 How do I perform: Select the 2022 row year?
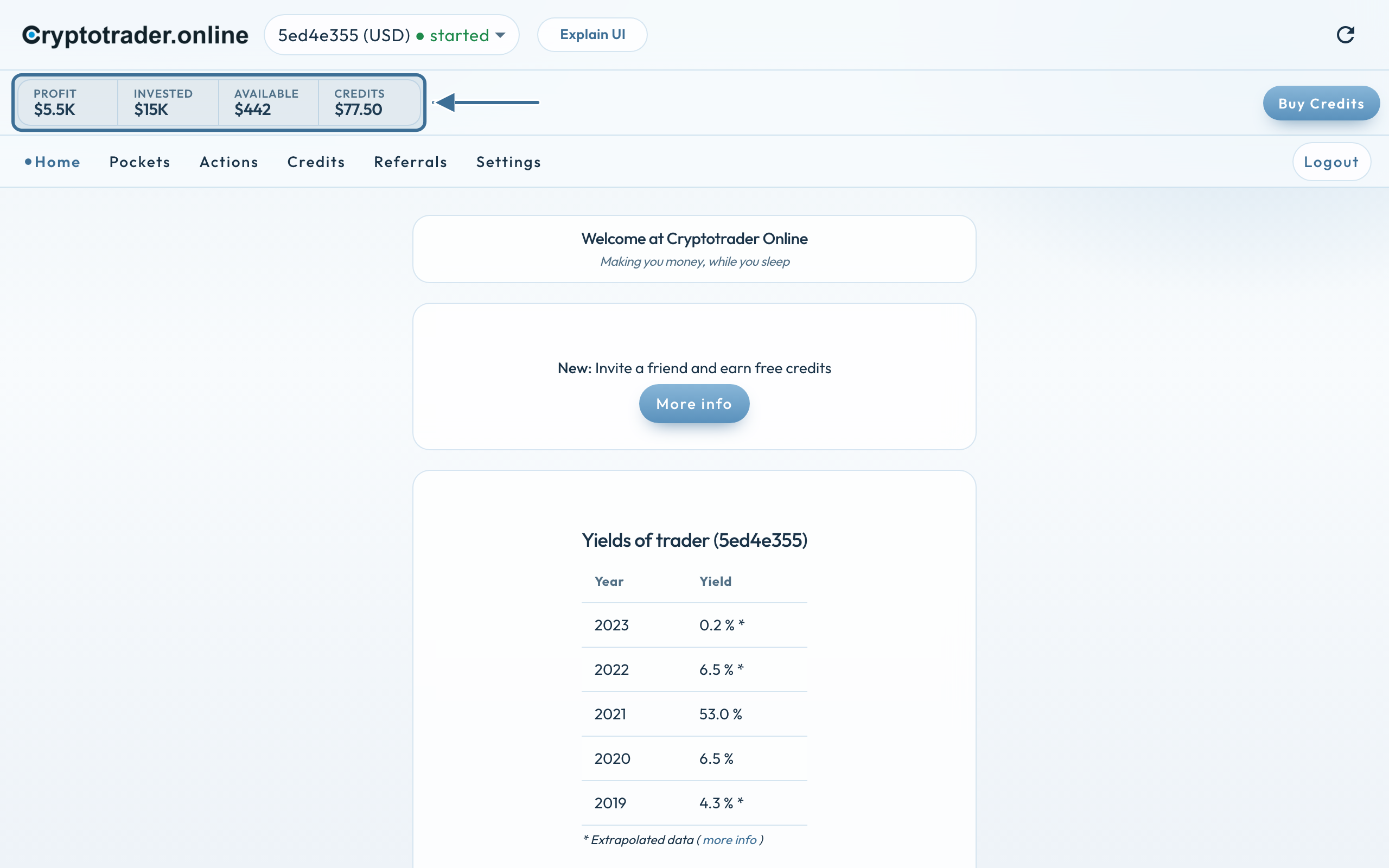pyautogui.click(x=611, y=669)
